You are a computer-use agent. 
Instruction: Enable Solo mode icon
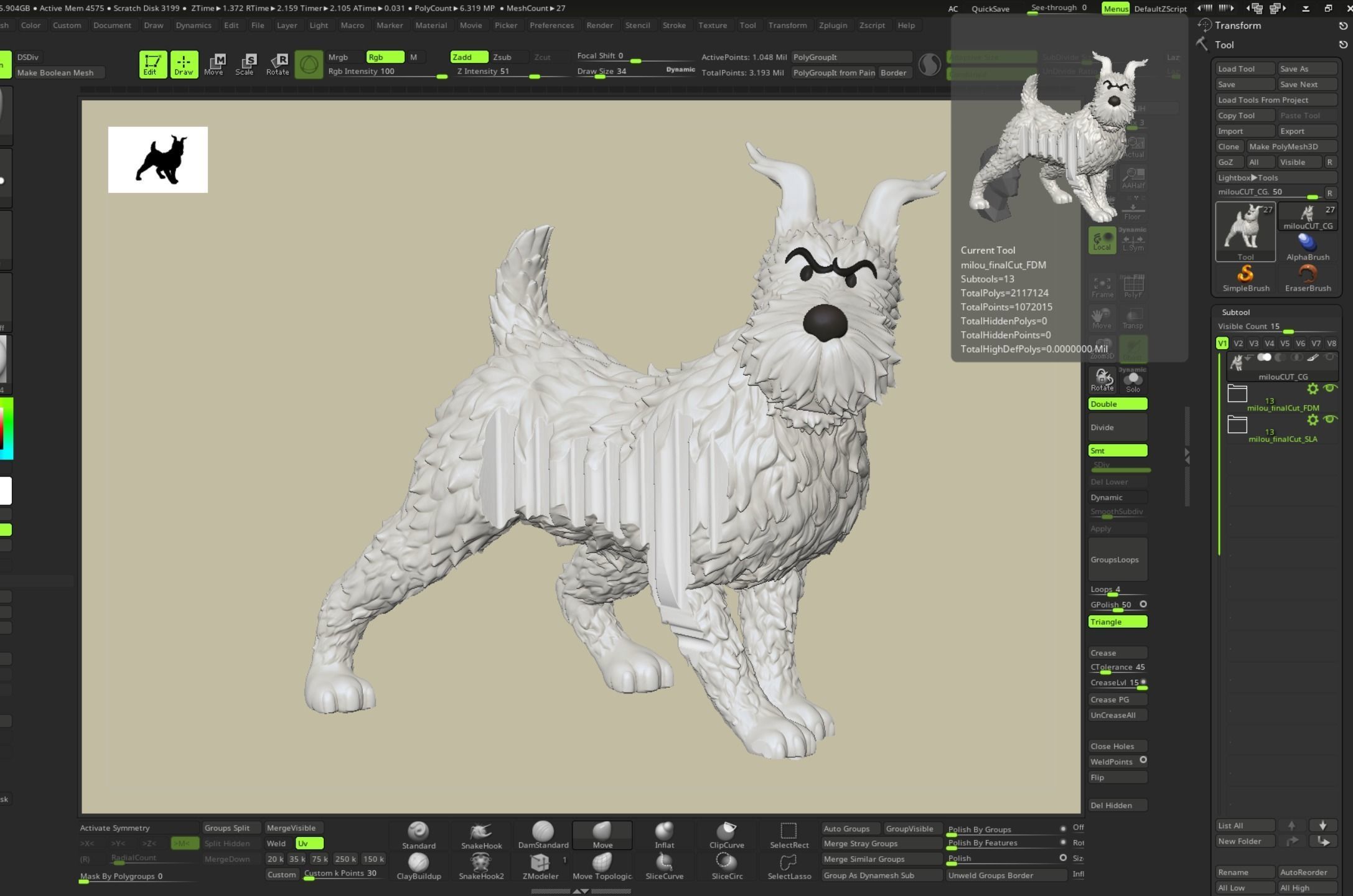(x=1133, y=380)
